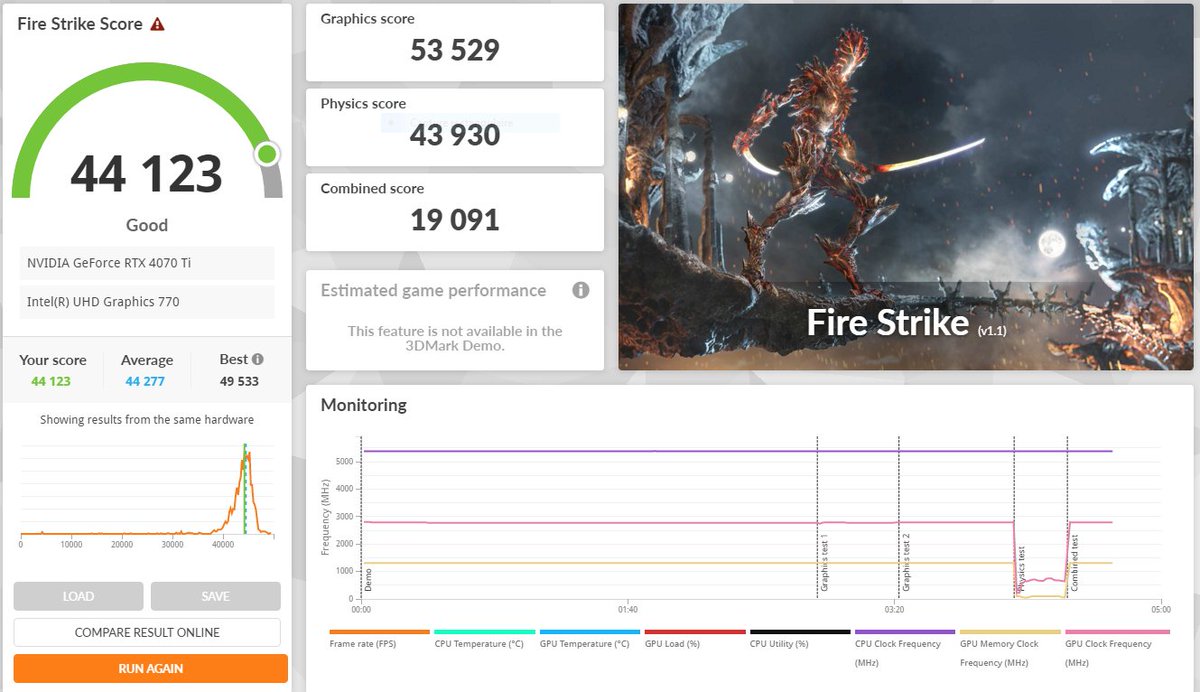Toggle GPU Memory Clock Frequency legend swatch
The image size is (1200, 692).
coord(1010,632)
